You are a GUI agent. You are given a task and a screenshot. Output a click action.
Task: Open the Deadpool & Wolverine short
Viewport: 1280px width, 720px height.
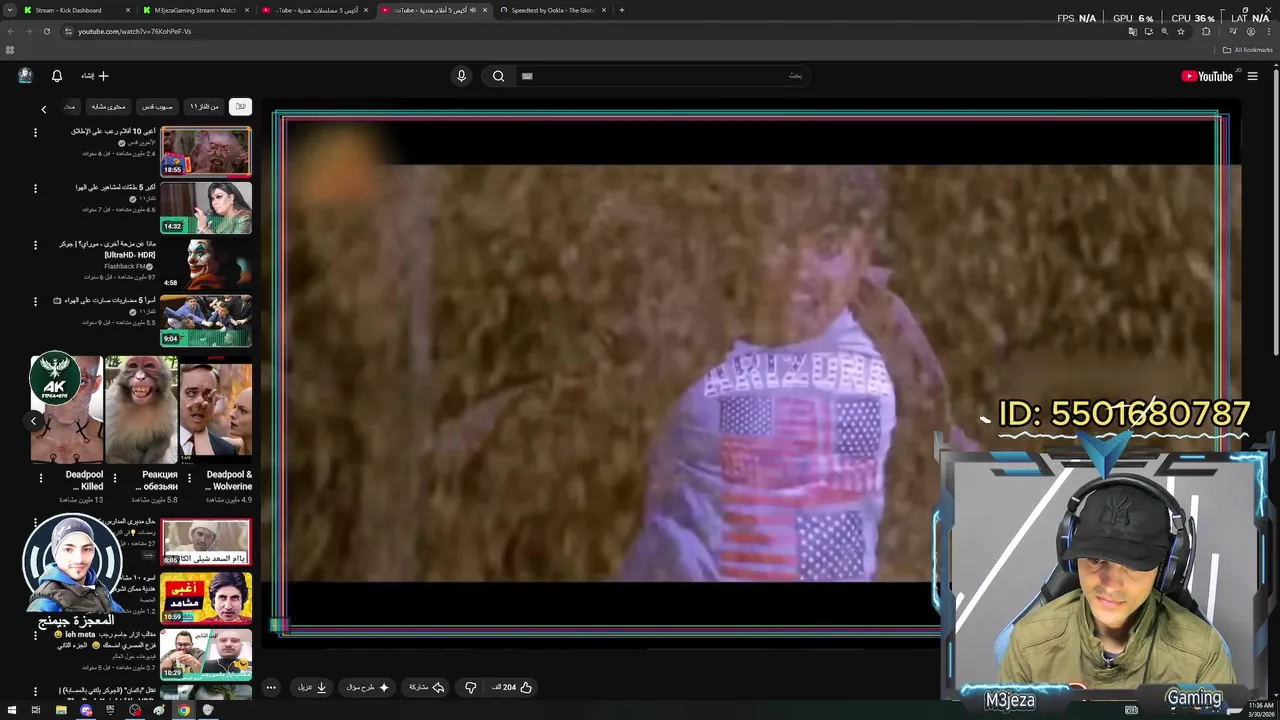coord(216,410)
